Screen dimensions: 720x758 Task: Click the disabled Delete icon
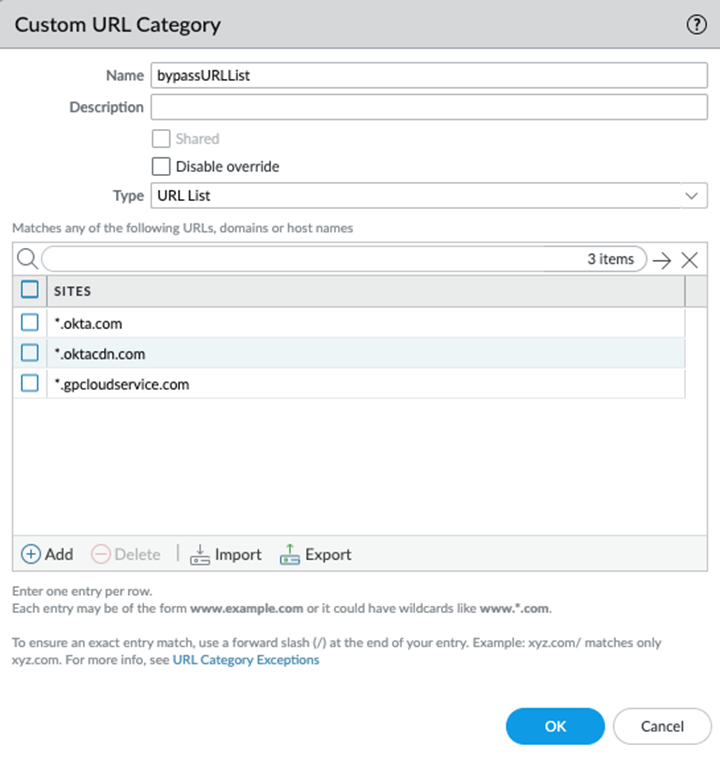tap(101, 554)
